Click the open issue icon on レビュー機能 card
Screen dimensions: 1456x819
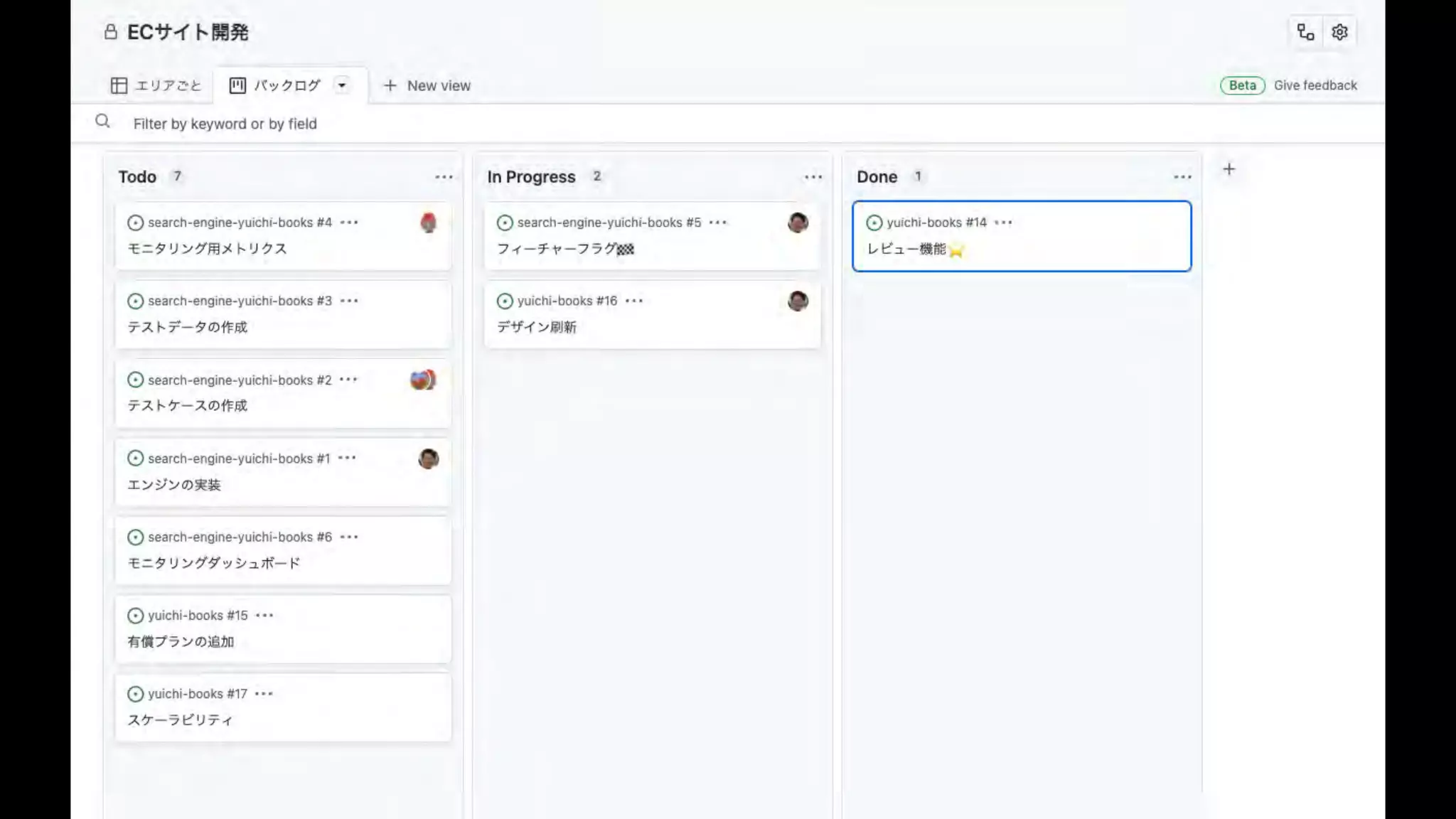[874, 223]
